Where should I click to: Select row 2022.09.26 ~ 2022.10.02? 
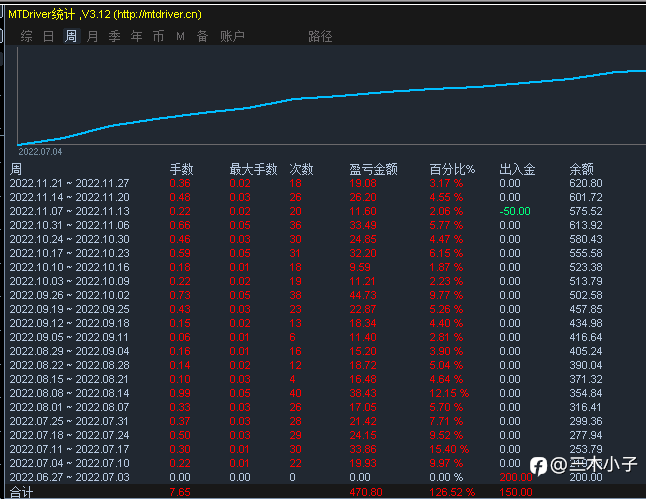pos(306,295)
